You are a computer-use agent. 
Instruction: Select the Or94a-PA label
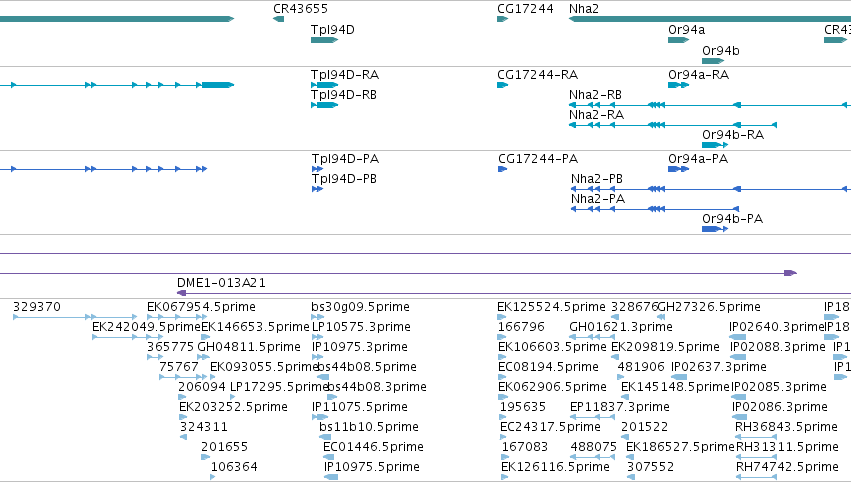pos(698,159)
